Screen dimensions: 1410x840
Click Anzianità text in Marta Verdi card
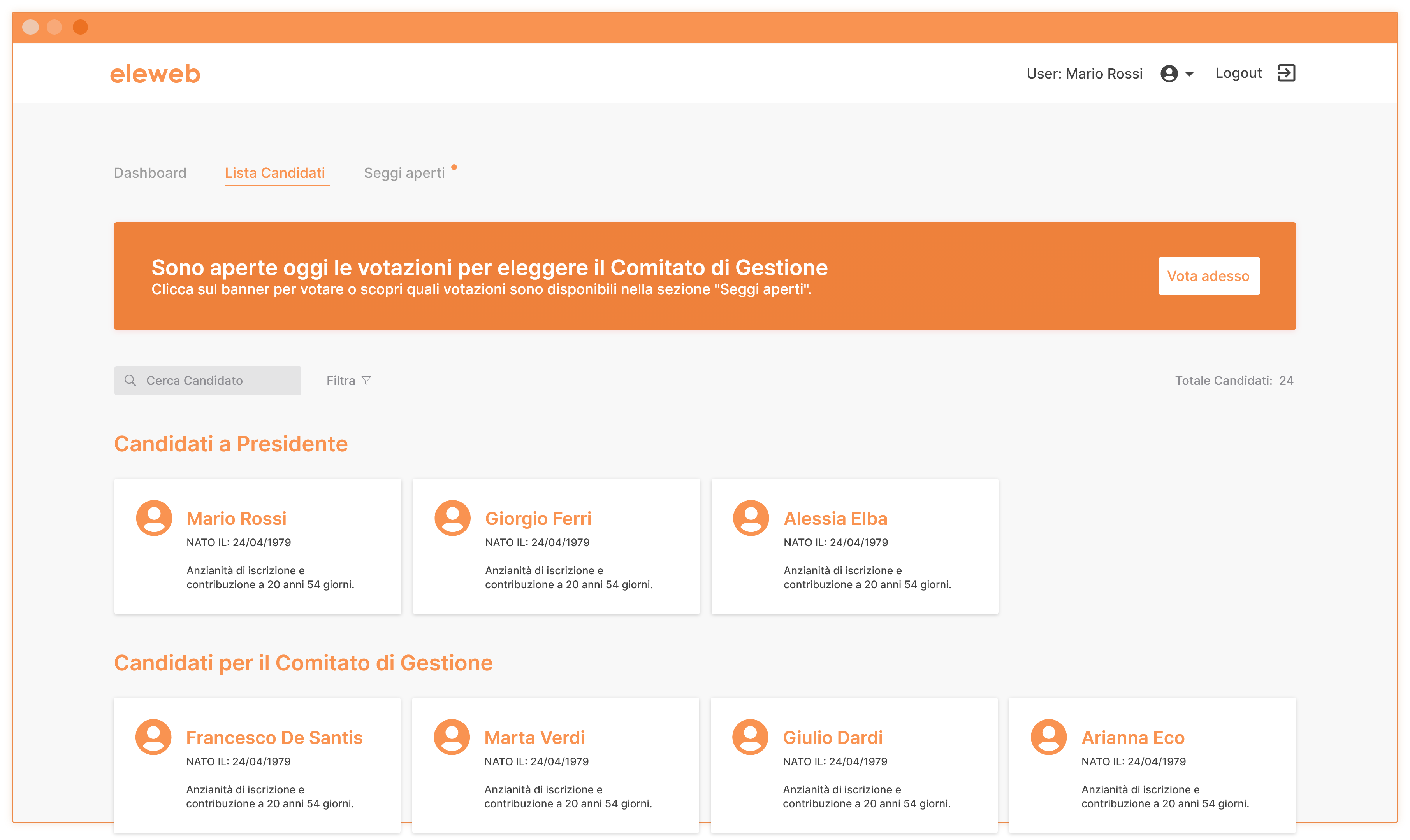[x=568, y=796]
